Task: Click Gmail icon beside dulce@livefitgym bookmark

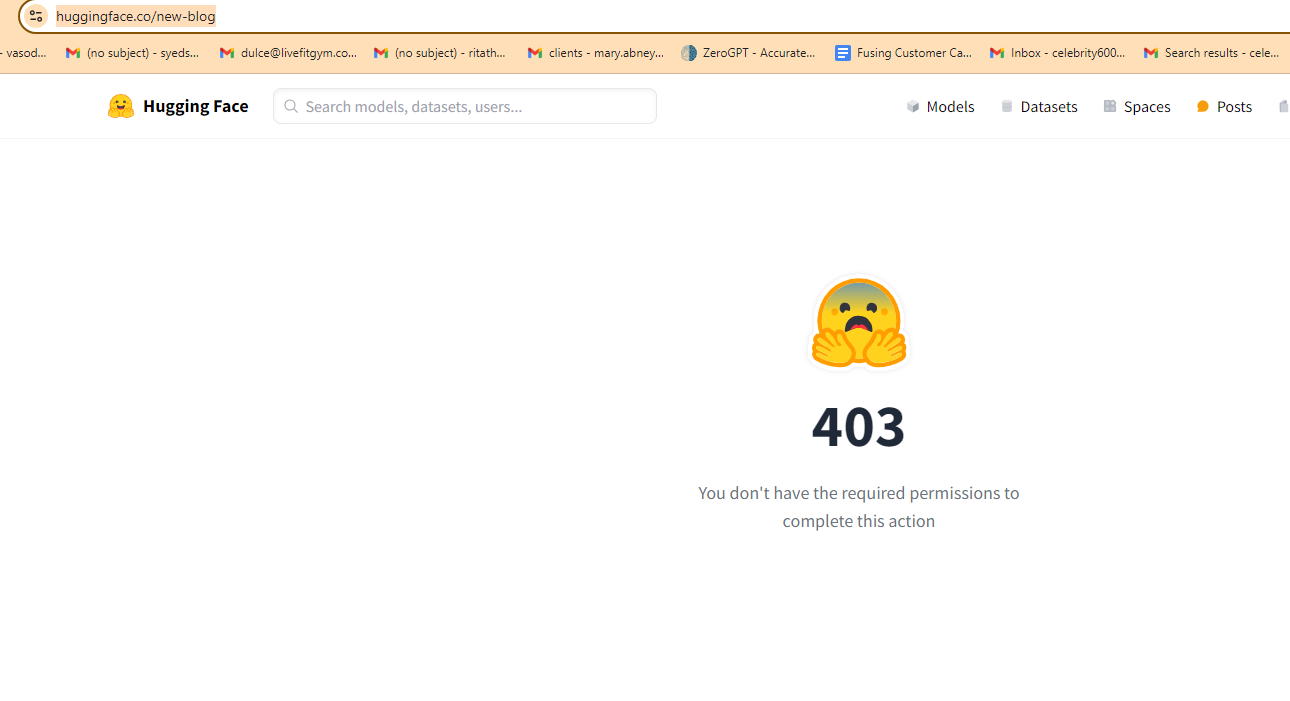Action: 227,53
